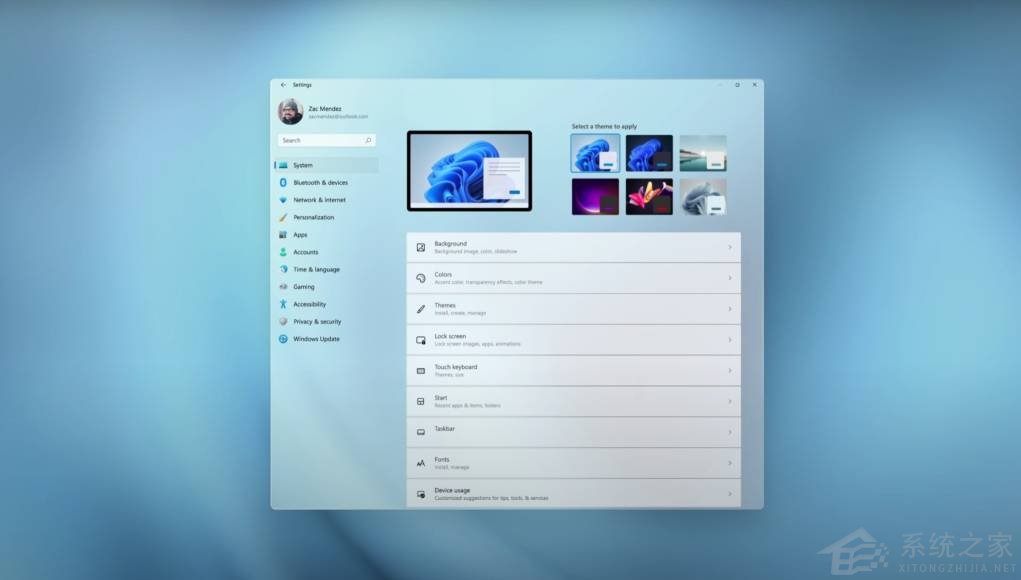Go to Privacy & security section
This screenshot has width=1021, height=580.
click(317, 322)
